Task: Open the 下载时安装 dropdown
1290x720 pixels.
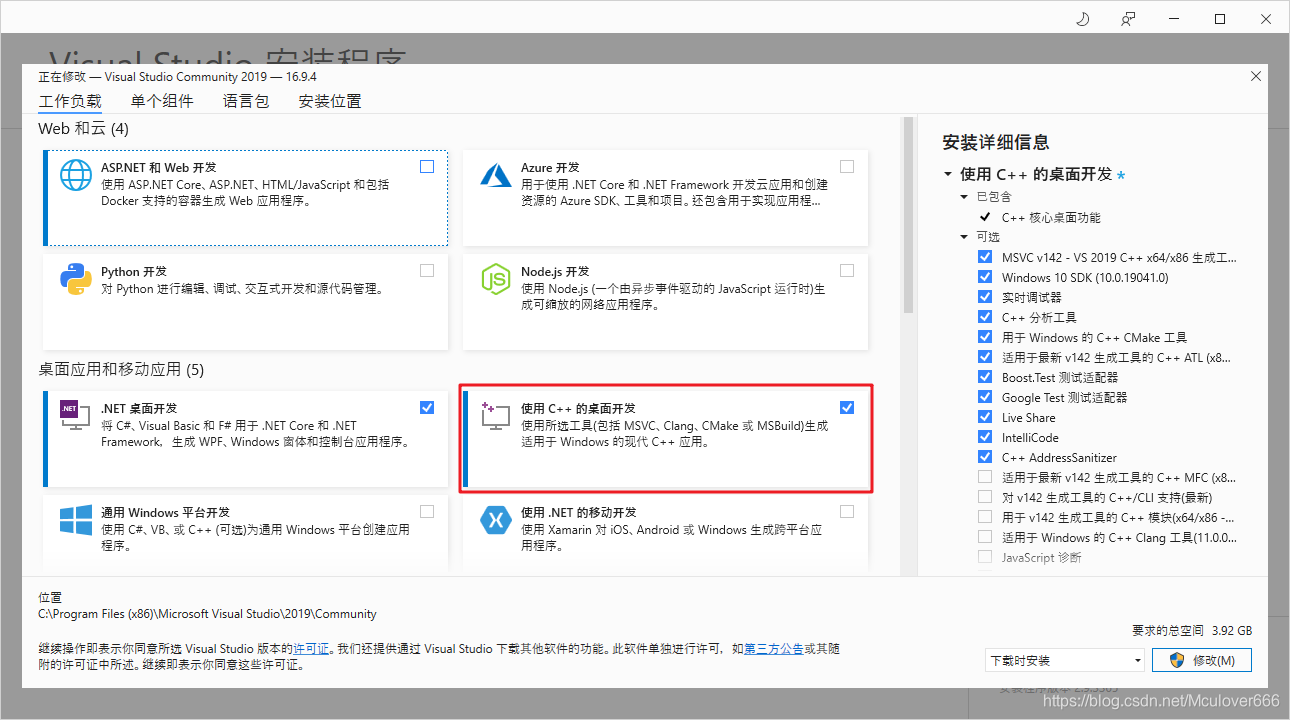Action: [x=1064, y=661]
